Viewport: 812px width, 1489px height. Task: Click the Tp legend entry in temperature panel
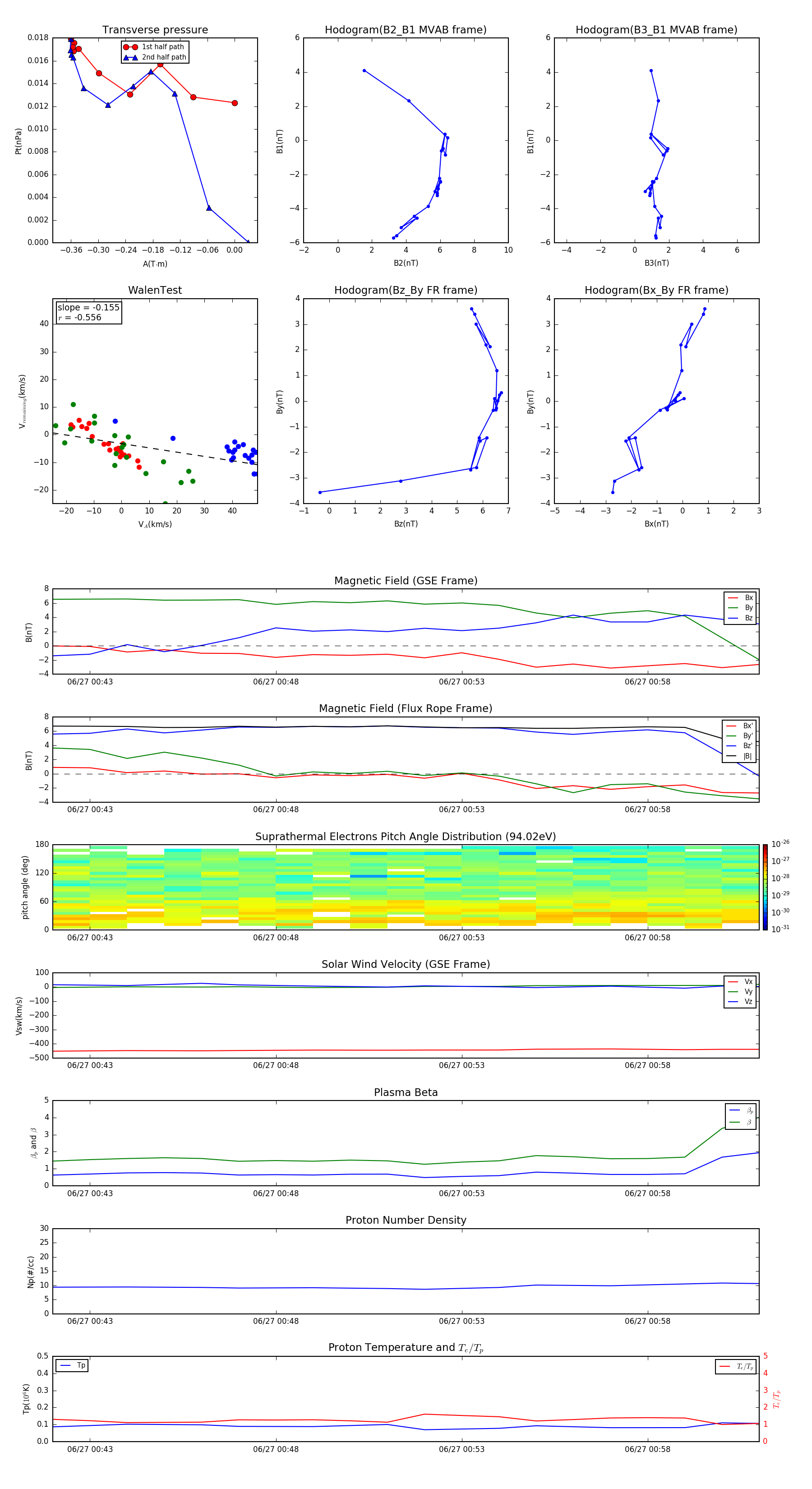point(72,1365)
